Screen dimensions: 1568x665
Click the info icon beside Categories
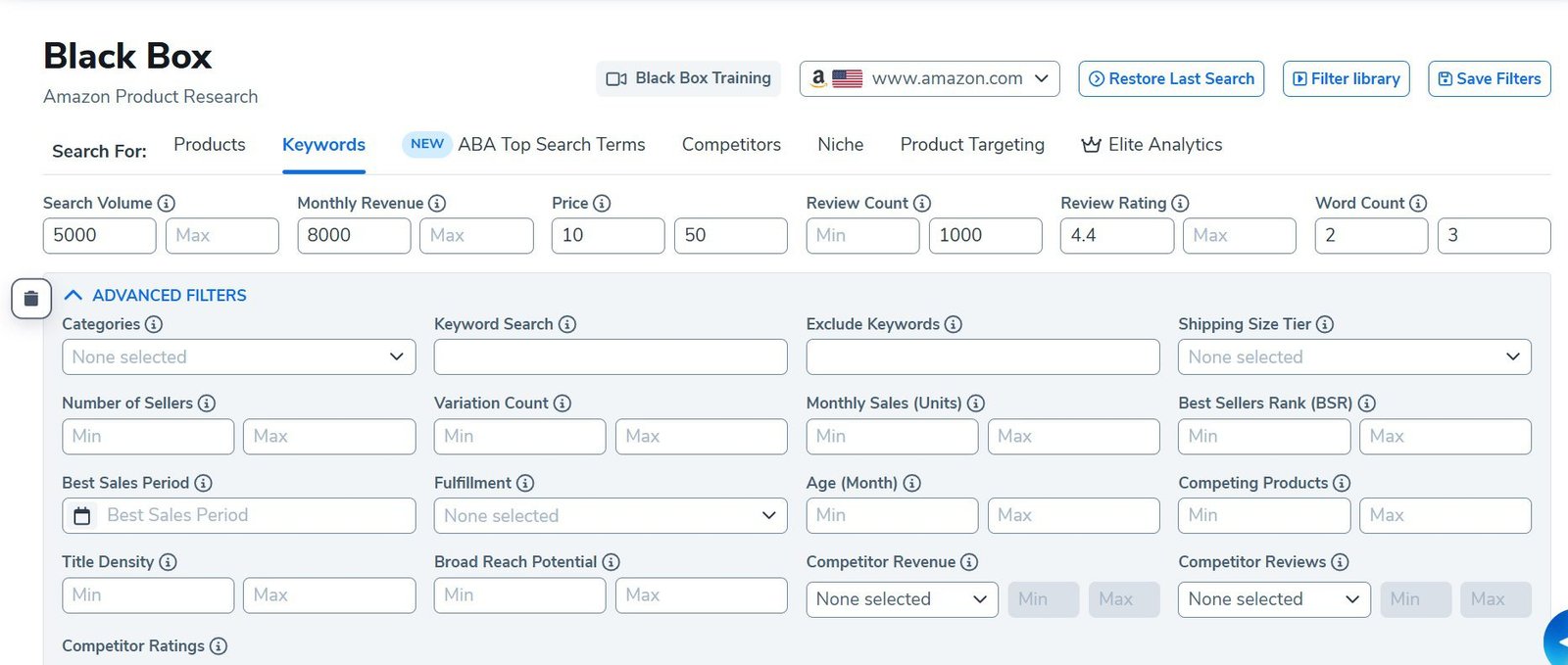coord(154,324)
